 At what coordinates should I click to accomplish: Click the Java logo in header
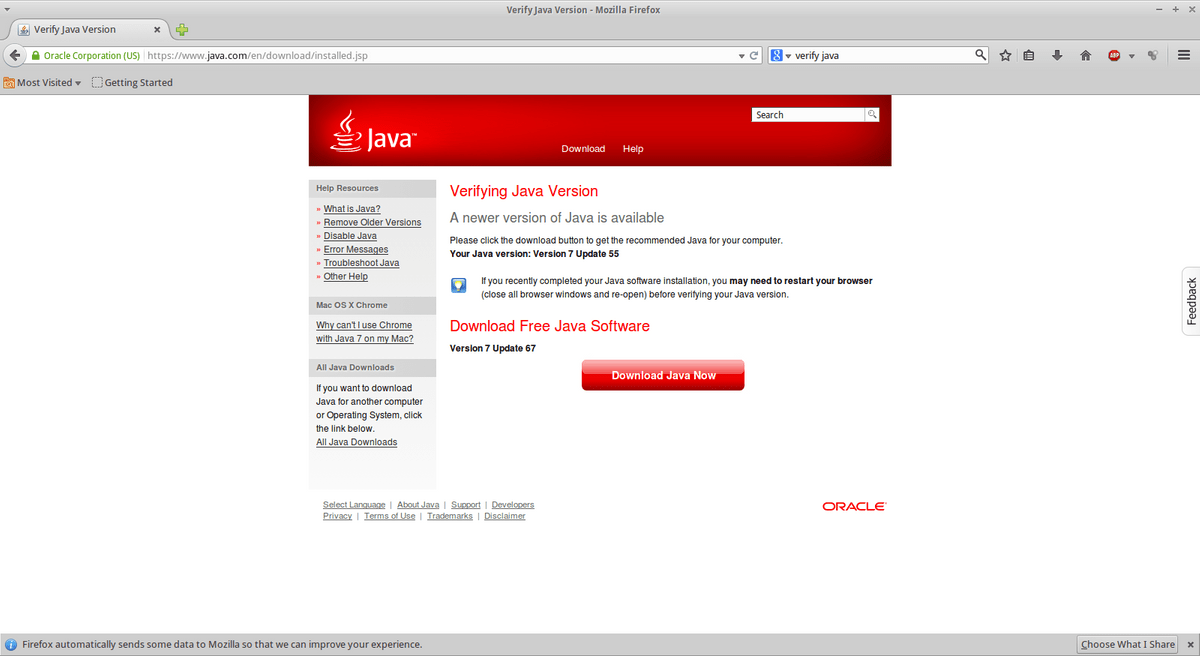click(373, 131)
